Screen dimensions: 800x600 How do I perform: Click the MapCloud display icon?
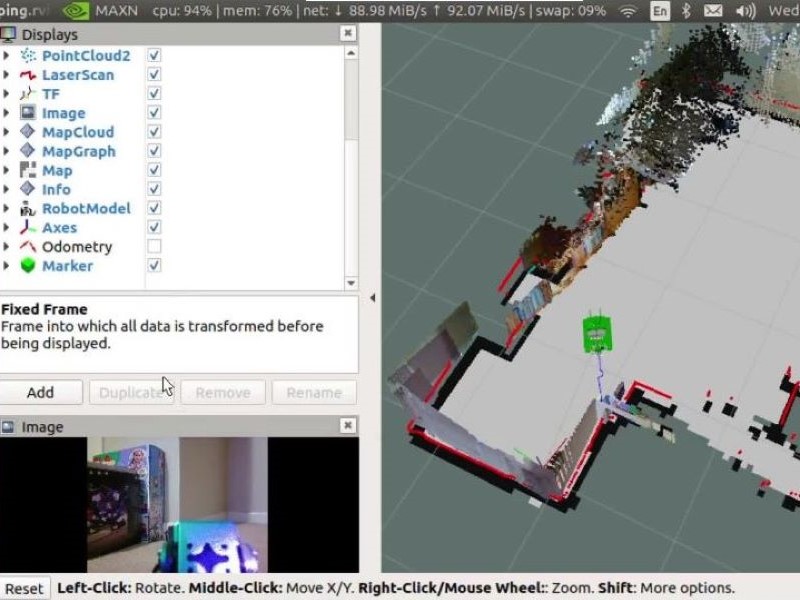click(28, 132)
